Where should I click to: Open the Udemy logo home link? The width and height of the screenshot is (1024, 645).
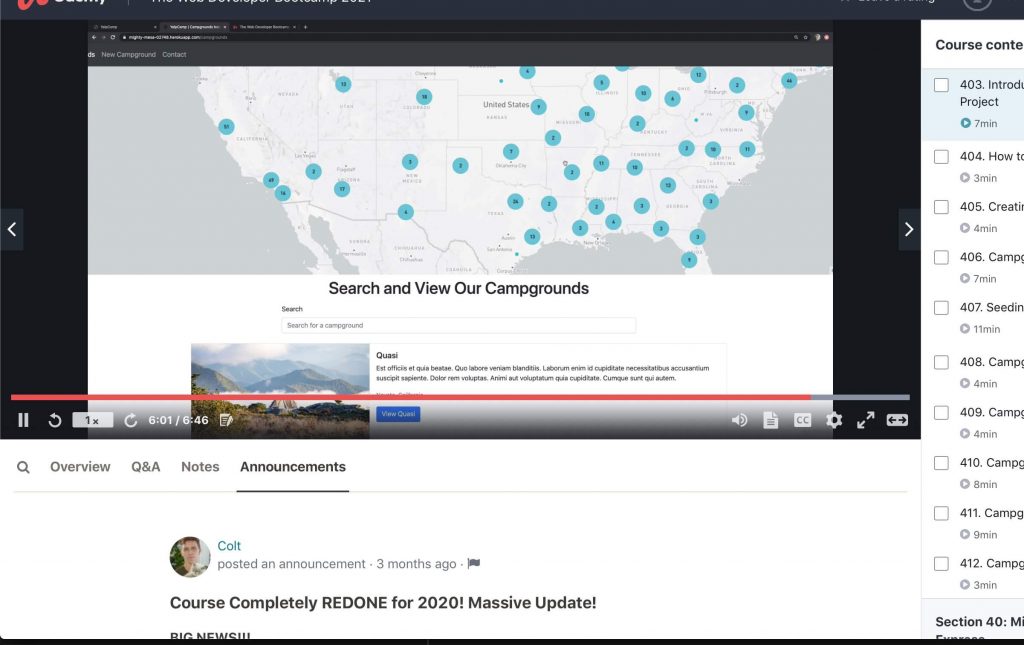click(62, 3)
